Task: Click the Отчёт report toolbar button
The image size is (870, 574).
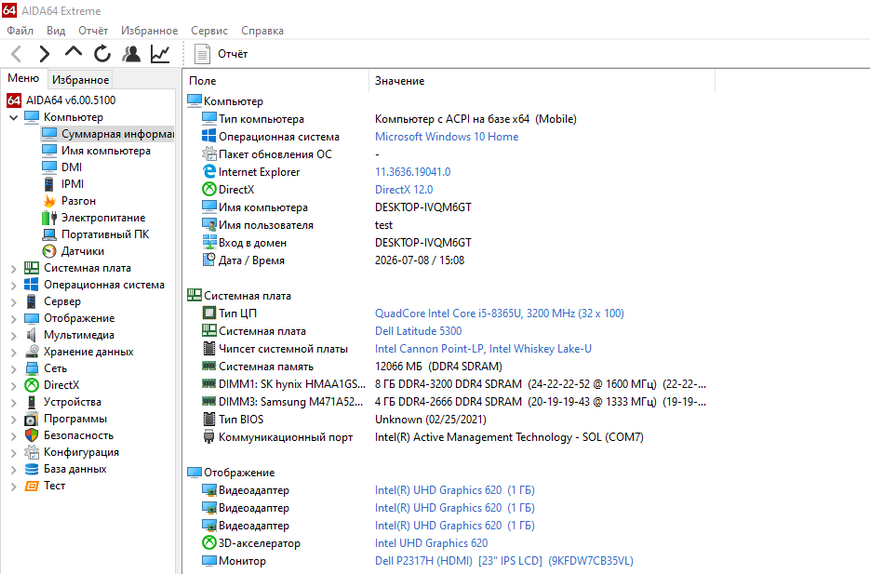Action: pos(221,54)
